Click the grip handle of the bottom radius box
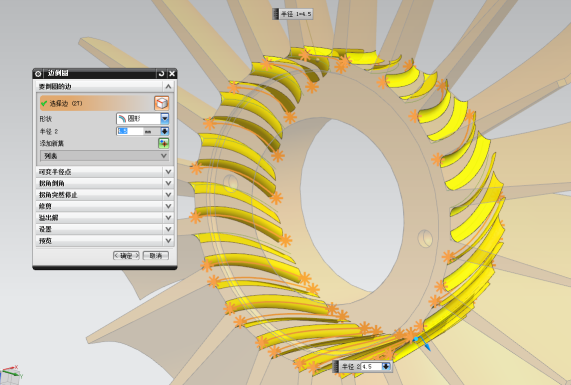 point(336,366)
